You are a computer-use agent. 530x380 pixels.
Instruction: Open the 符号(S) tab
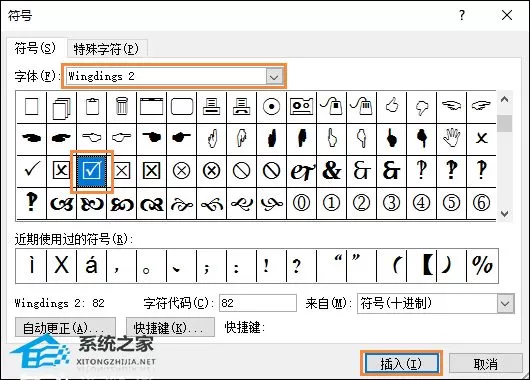click(x=34, y=48)
